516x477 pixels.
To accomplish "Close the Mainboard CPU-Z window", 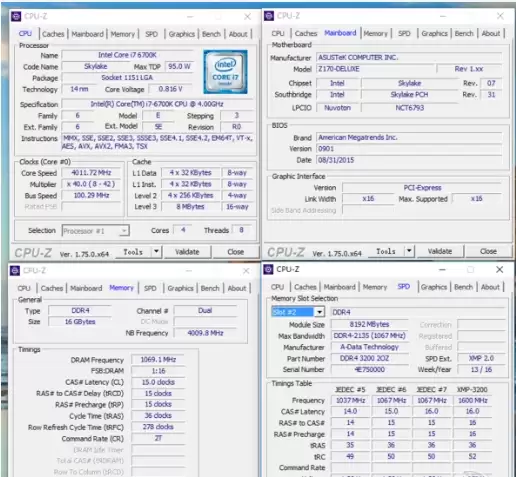I will click(x=500, y=16).
